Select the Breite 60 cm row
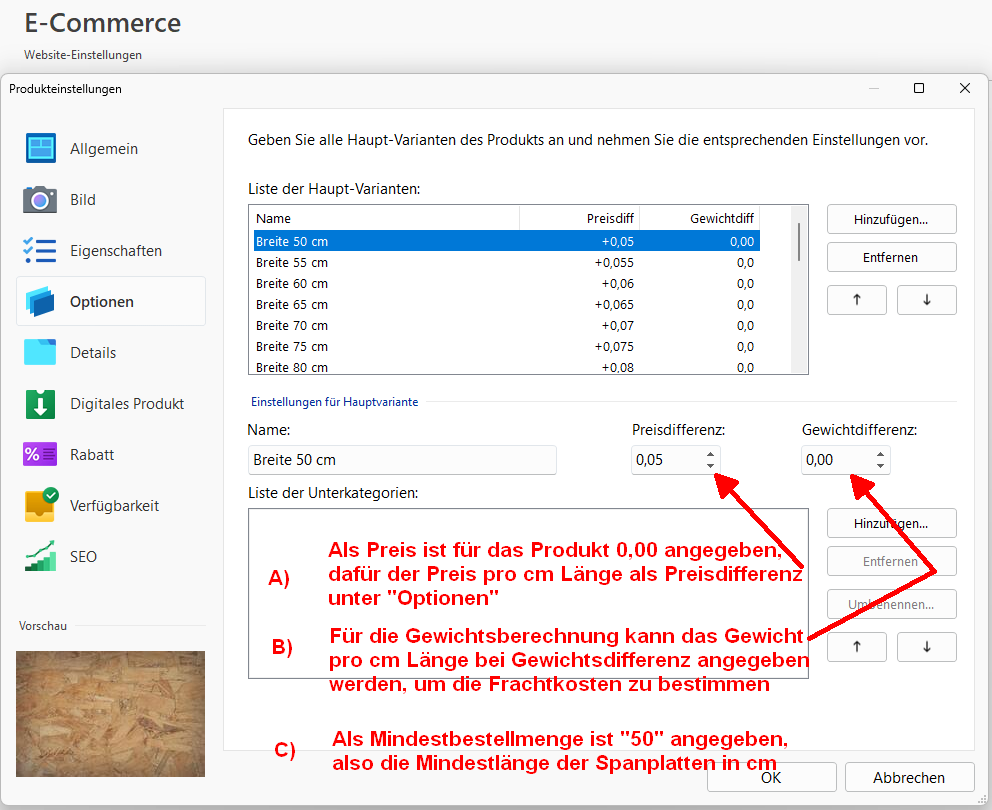This screenshot has height=810, width=992. click(506, 283)
